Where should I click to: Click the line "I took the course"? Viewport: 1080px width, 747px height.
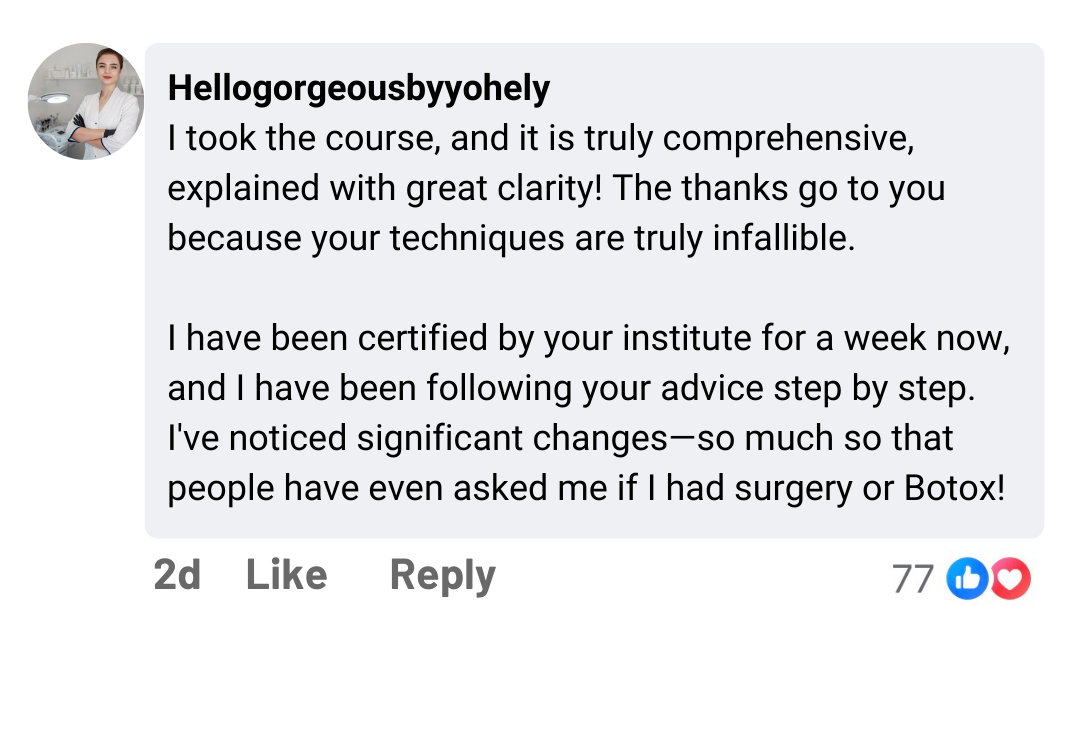pos(300,139)
